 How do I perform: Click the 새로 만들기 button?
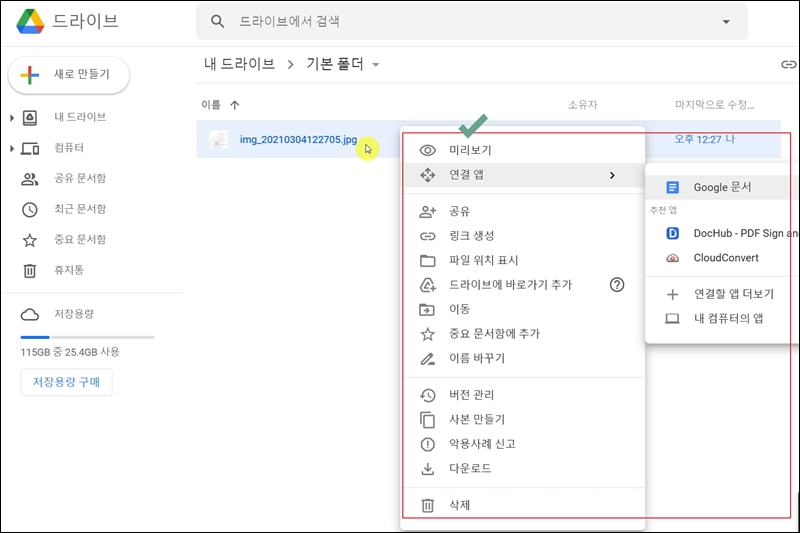pos(69,74)
